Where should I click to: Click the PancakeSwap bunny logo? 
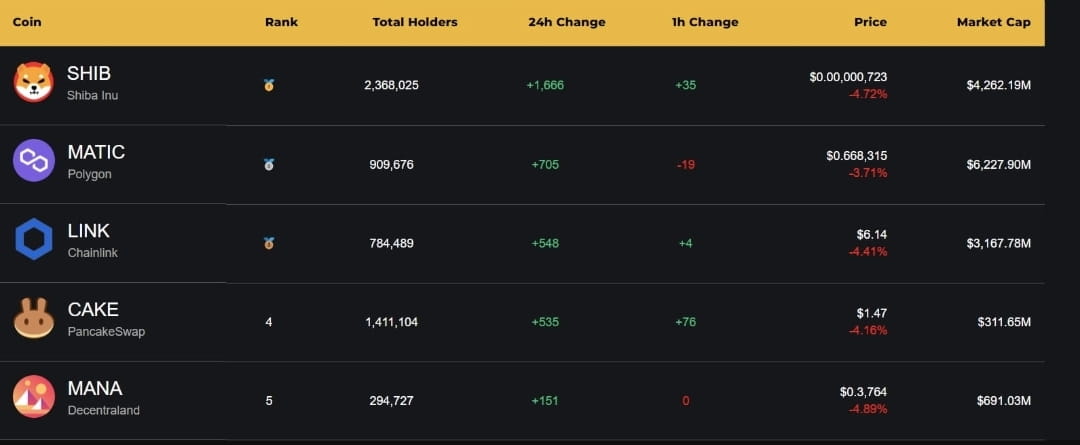pyautogui.click(x=34, y=318)
